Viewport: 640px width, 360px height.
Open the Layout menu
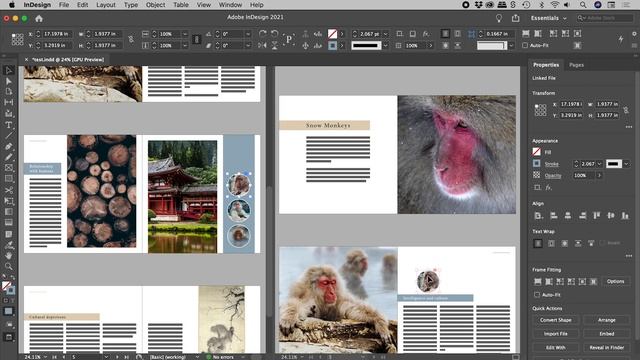[x=106, y=5]
